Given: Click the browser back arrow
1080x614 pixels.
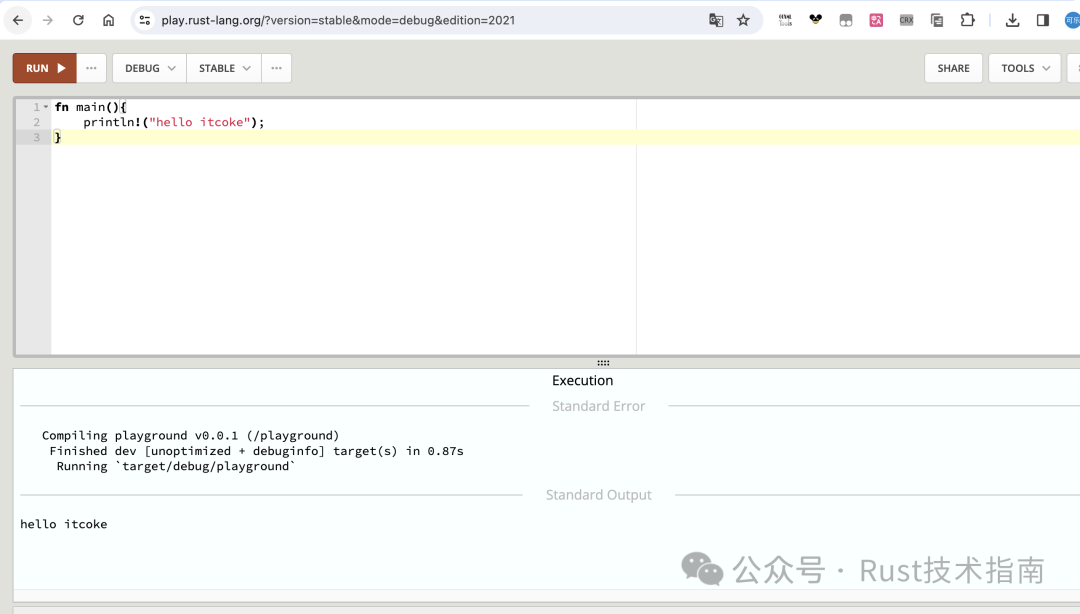Looking at the screenshot, I should (x=18, y=20).
